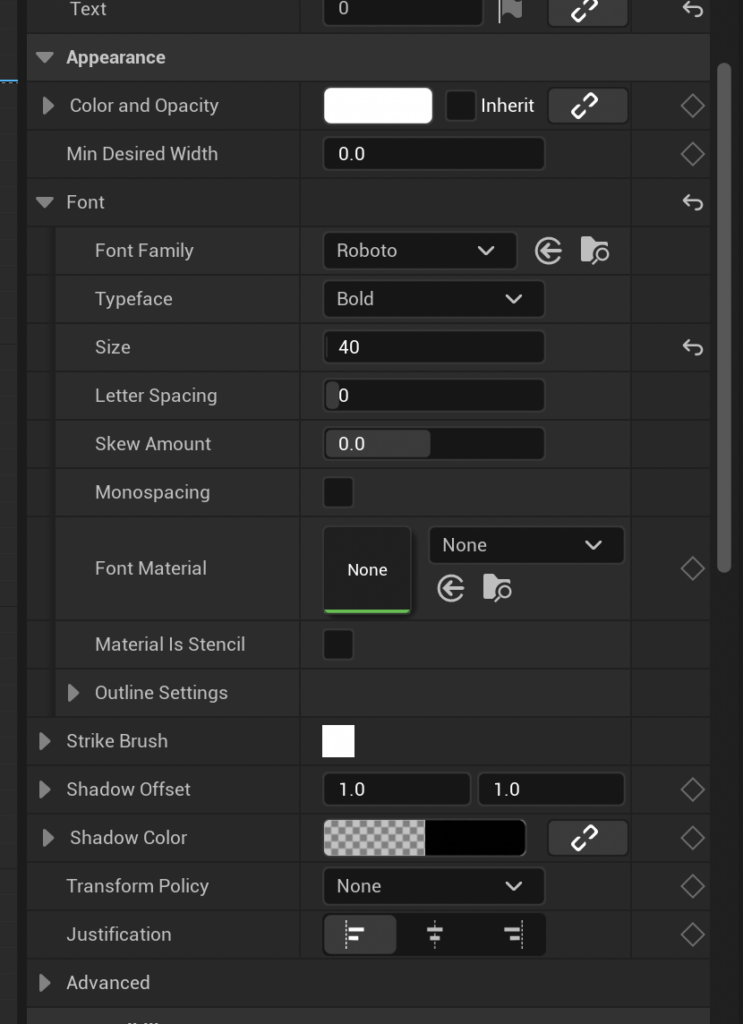
Task: Expand the Outline Settings section
Action: 73,693
